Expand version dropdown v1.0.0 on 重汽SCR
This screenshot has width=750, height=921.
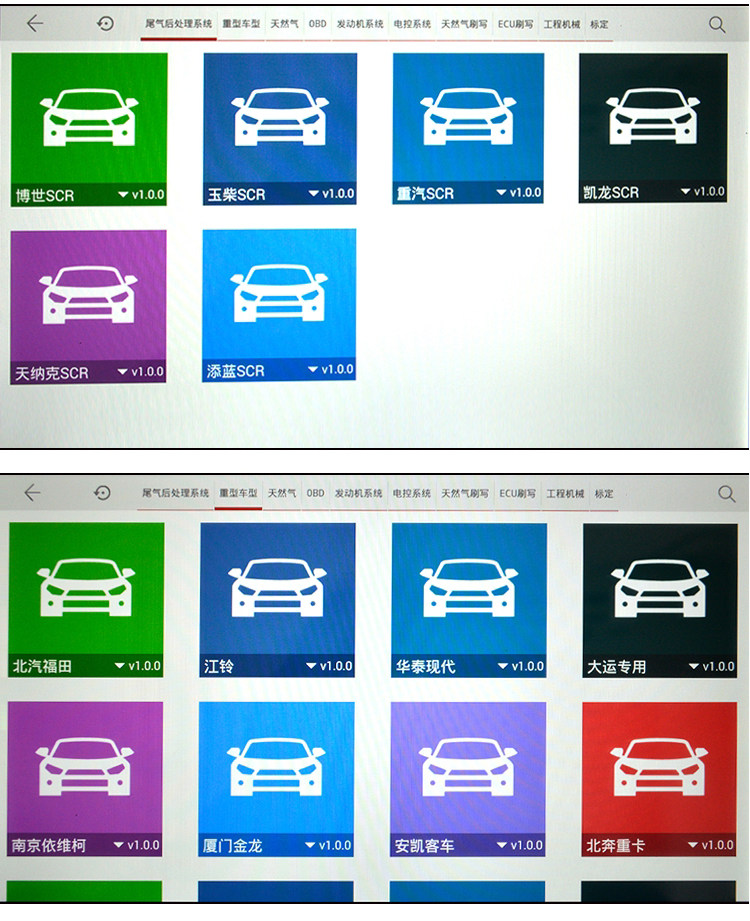pos(519,192)
